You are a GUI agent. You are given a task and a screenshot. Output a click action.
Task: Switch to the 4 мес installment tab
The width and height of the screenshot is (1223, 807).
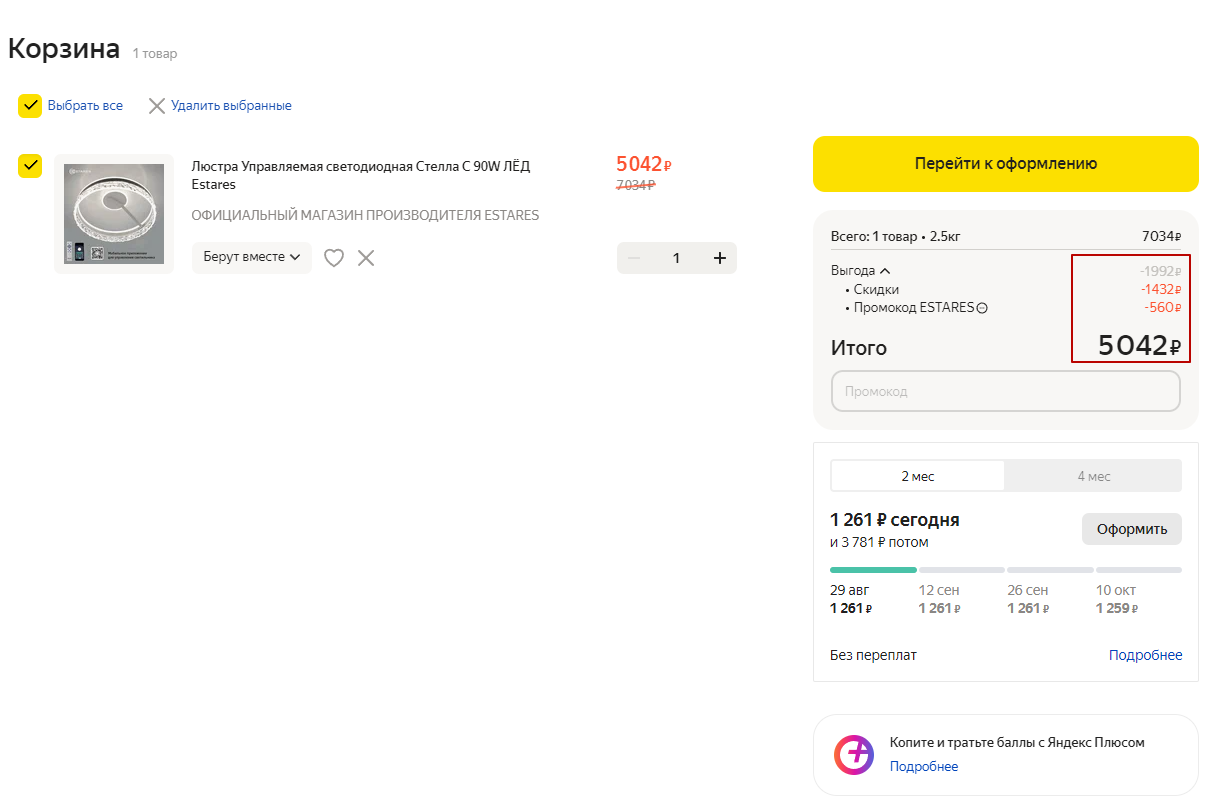tap(1093, 476)
